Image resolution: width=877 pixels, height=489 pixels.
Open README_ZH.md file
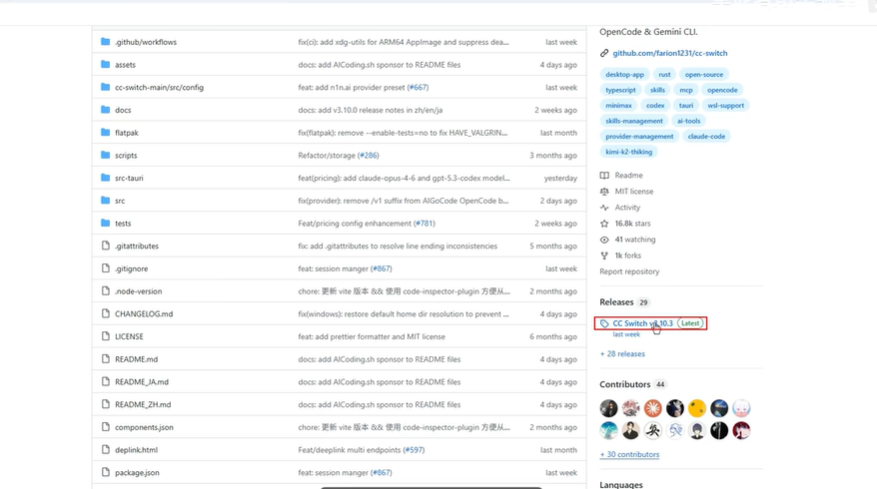(x=143, y=405)
